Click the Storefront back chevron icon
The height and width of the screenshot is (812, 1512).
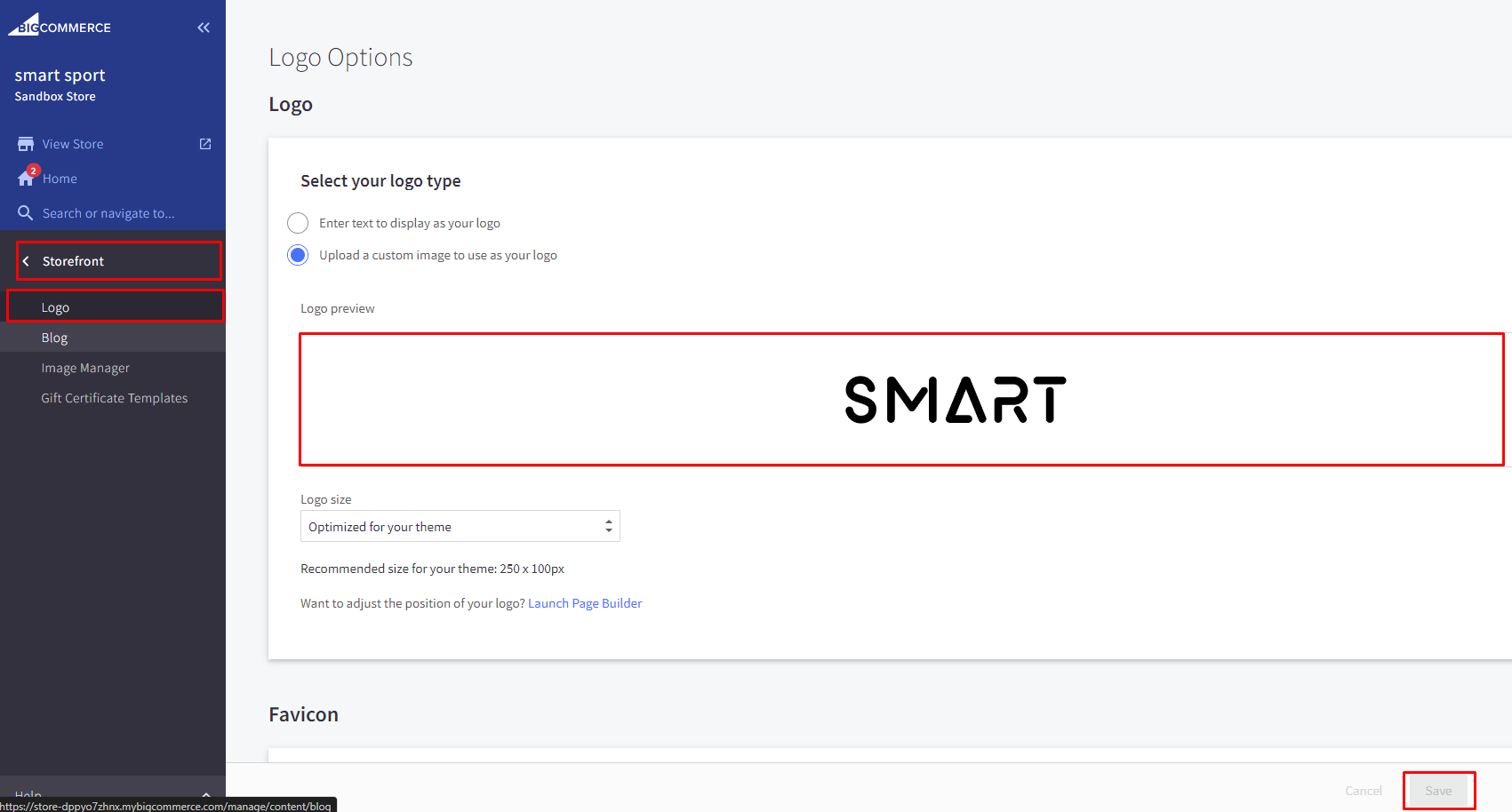tap(27, 261)
